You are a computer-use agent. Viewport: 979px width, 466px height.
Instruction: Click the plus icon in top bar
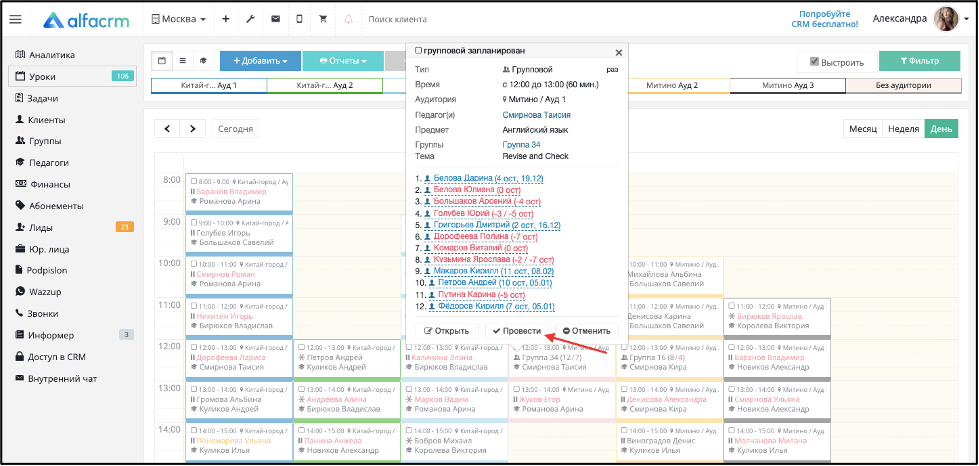coord(225,19)
